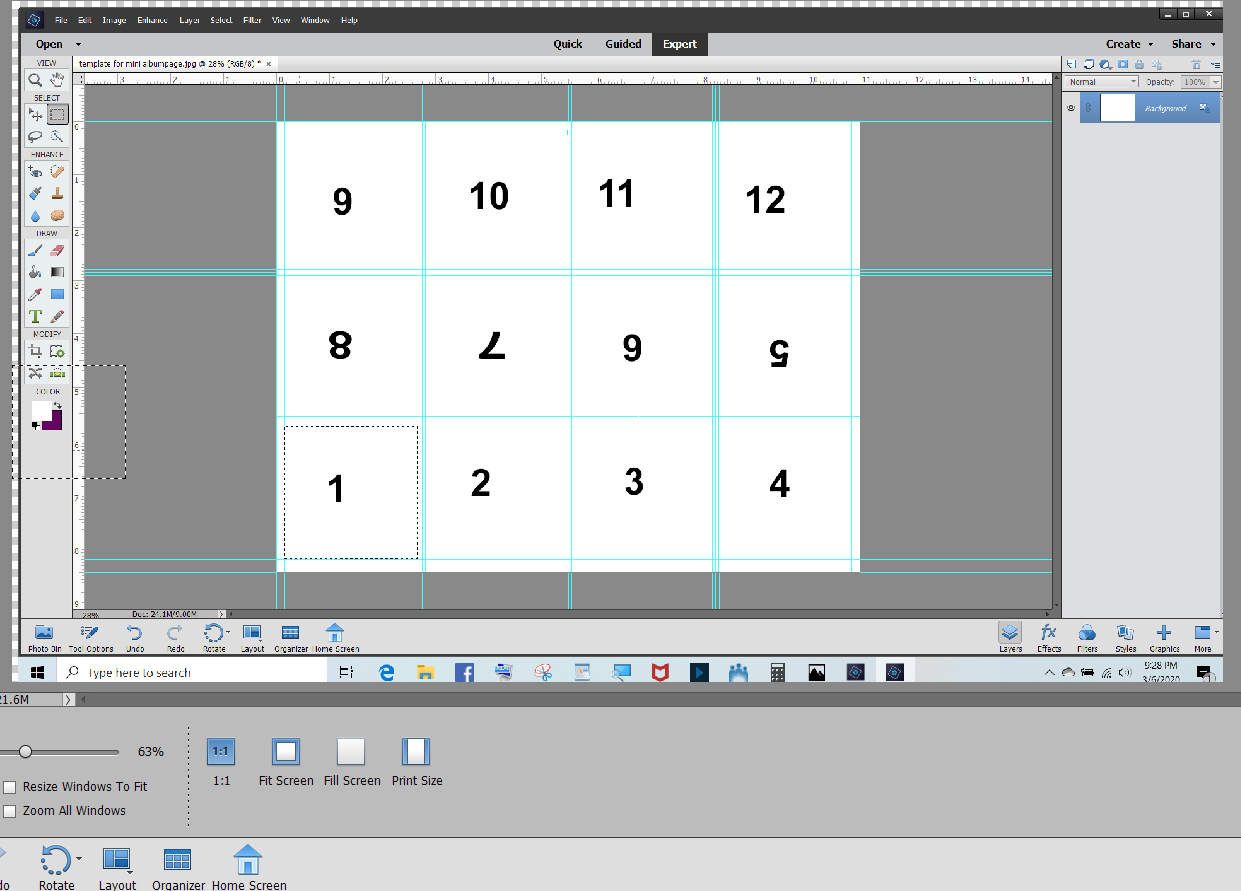Expand the More panels arrow
This screenshot has width=1241, height=891.
[1216, 633]
